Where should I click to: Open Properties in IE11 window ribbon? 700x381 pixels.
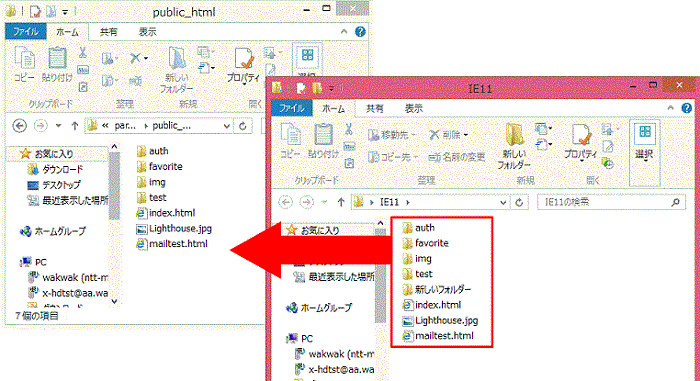[x=580, y=142]
